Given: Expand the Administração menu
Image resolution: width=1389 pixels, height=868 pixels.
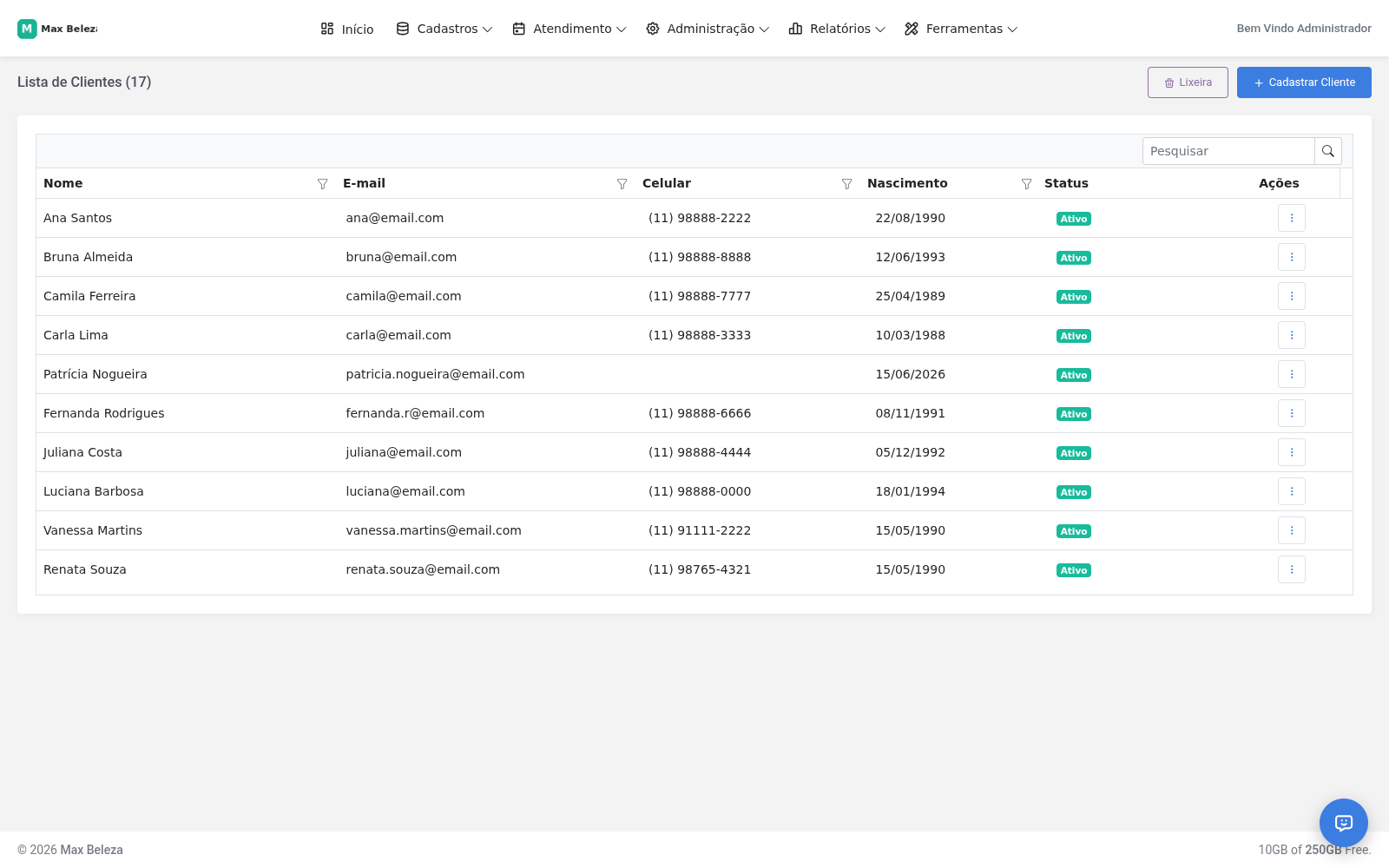Looking at the screenshot, I should click(x=708, y=29).
